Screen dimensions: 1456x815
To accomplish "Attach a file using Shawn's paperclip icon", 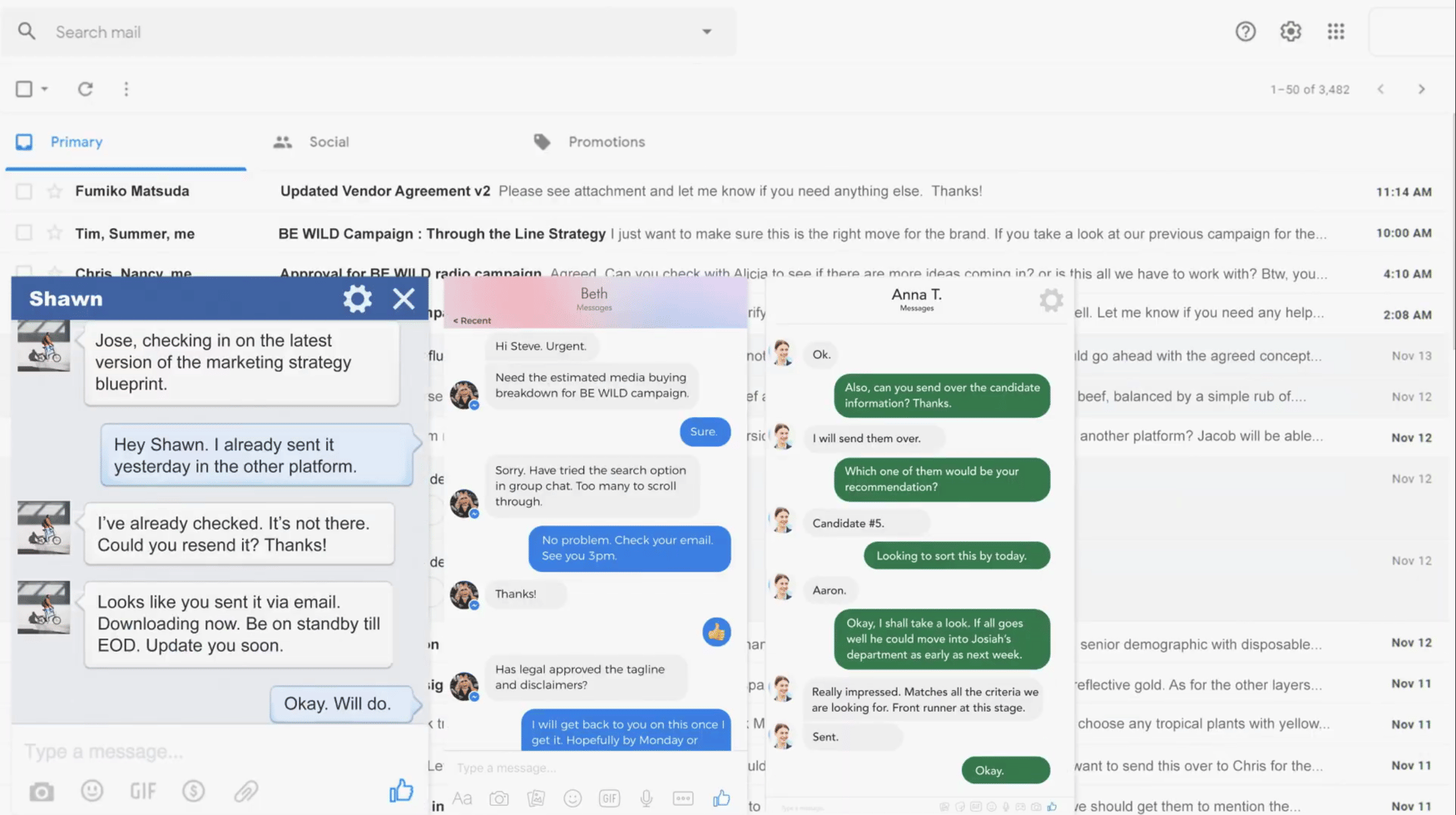I will 245,790.
